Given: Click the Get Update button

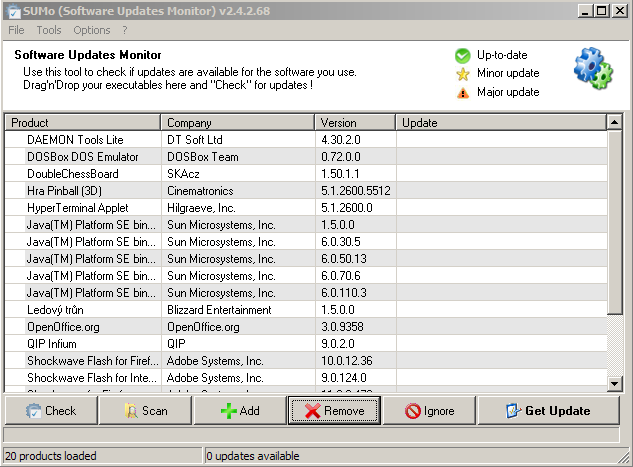Looking at the screenshot, I should point(548,410).
